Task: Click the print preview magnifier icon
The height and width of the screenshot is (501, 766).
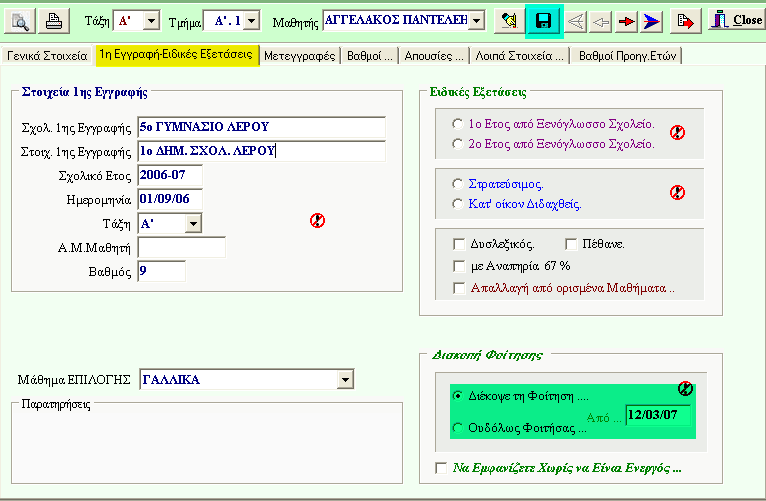Action: point(21,20)
